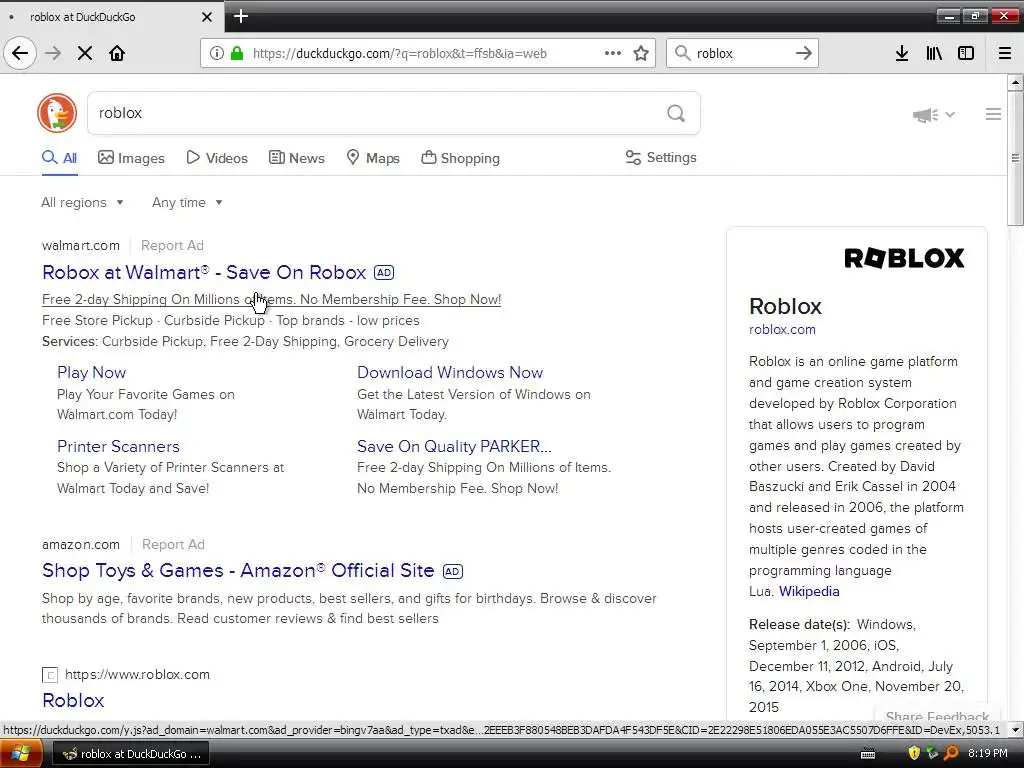
Task: Switch to the Maps tab
Action: tap(373, 158)
